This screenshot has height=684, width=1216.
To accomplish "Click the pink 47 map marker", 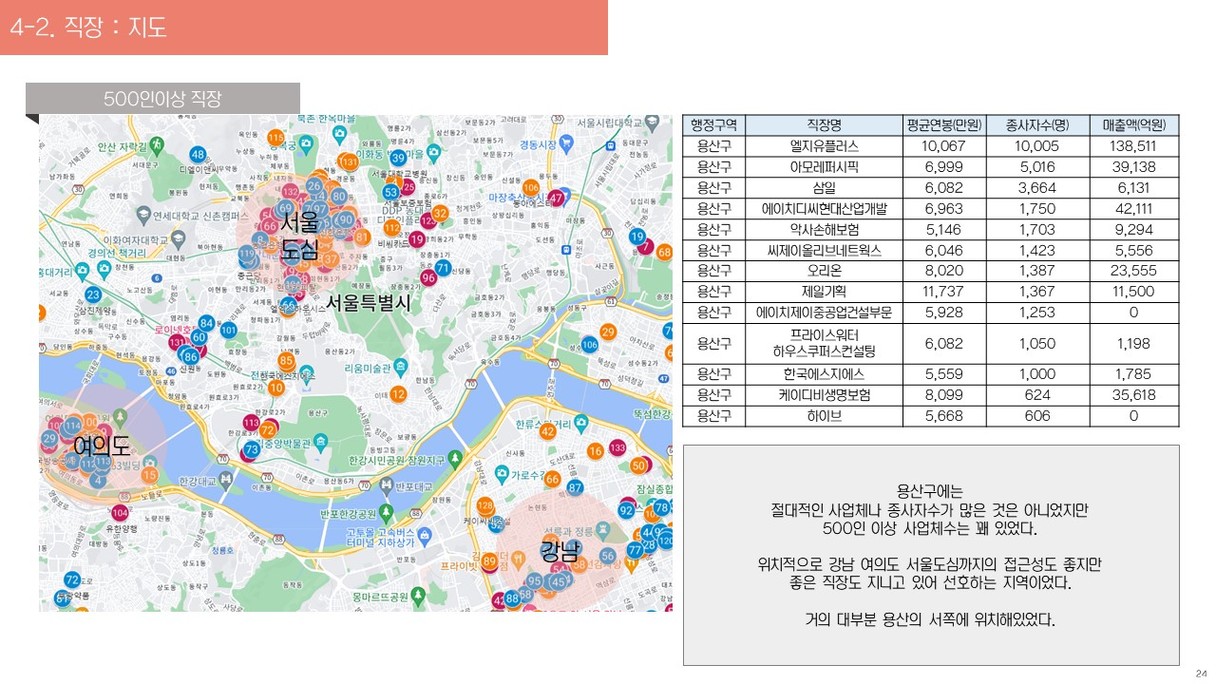I will click(x=556, y=198).
